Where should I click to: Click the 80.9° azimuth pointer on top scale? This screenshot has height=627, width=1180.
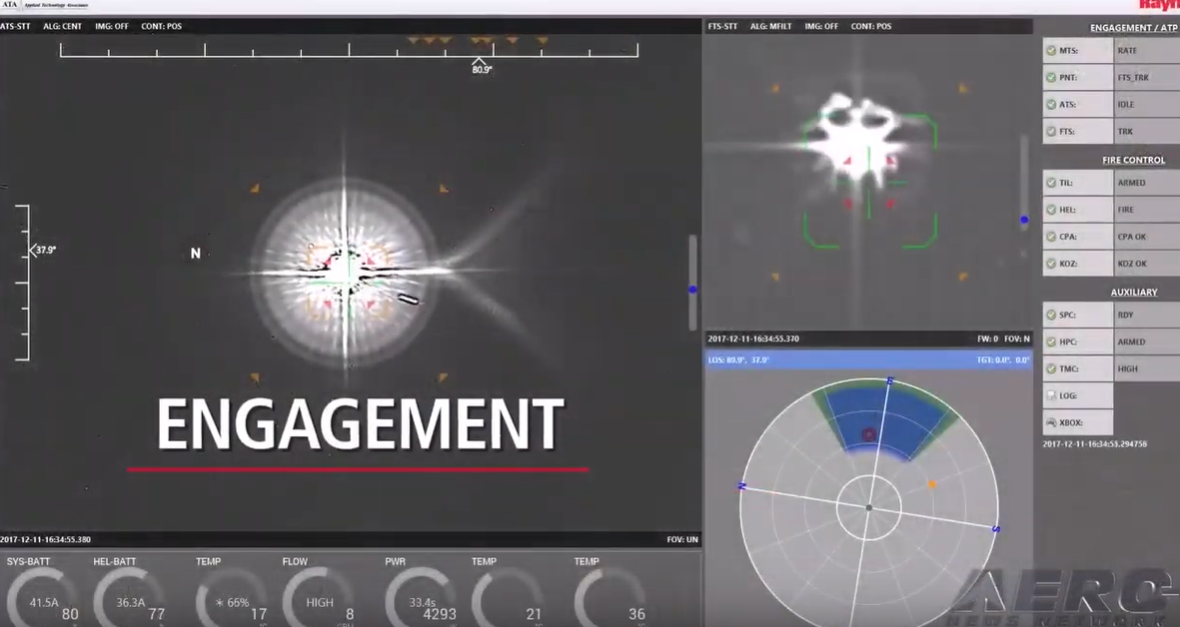coord(480,62)
